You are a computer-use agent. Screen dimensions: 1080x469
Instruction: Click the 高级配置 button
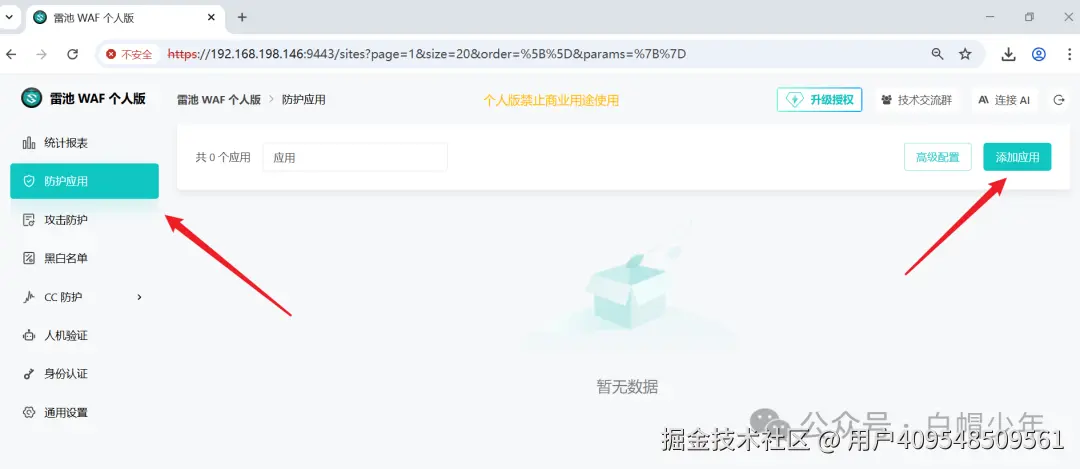pos(937,157)
